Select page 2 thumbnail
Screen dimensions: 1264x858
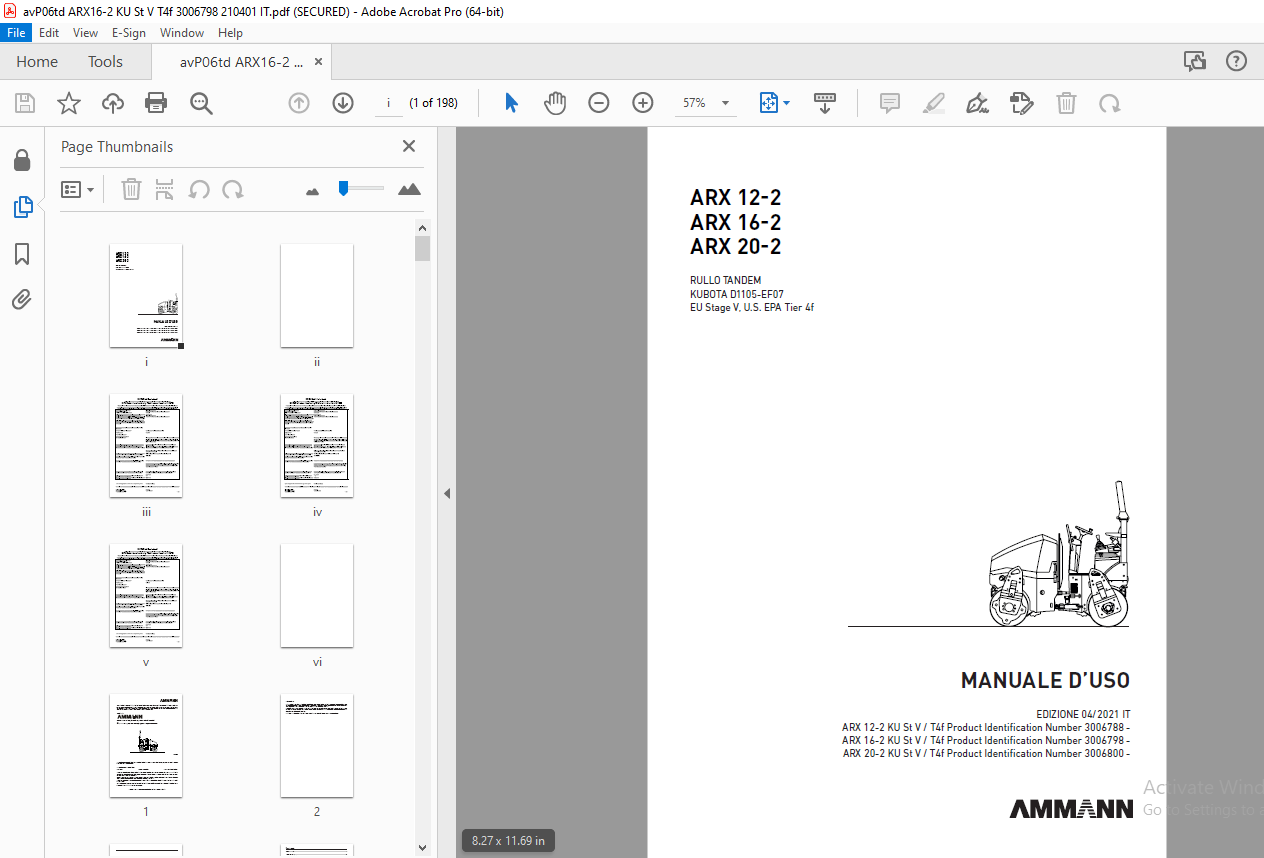(x=317, y=746)
